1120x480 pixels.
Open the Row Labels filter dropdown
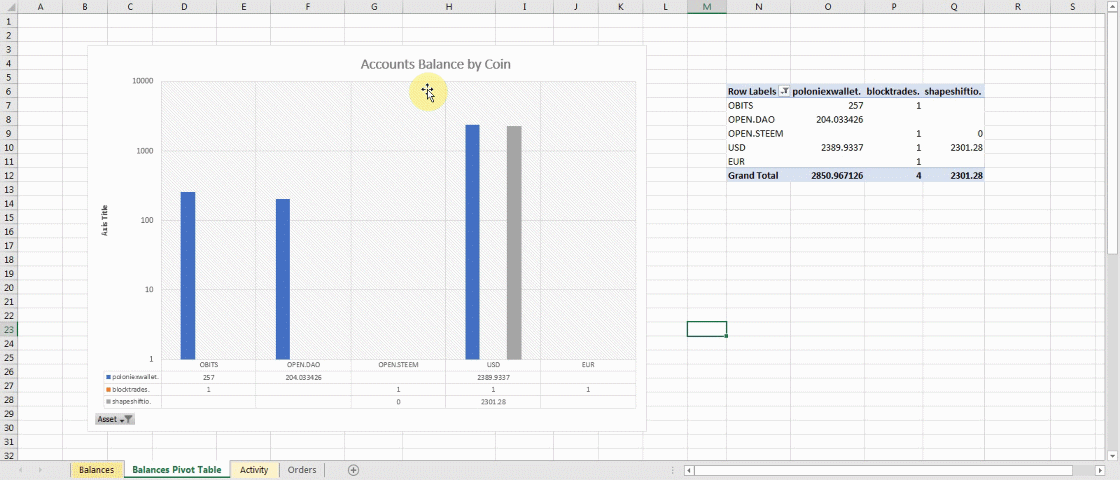[x=785, y=91]
